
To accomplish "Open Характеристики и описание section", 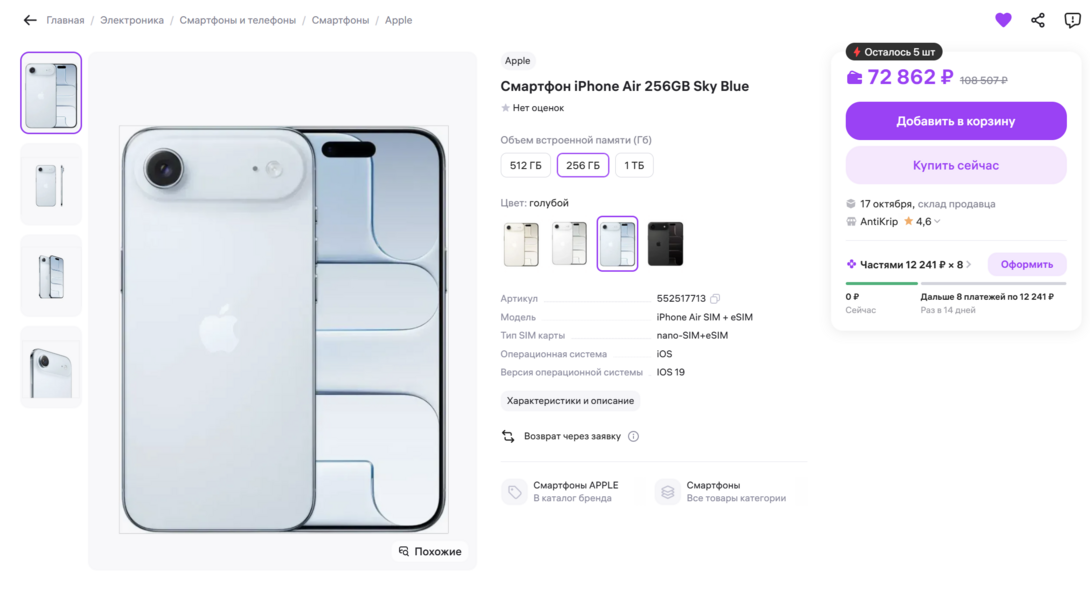I will pos(570,401).
